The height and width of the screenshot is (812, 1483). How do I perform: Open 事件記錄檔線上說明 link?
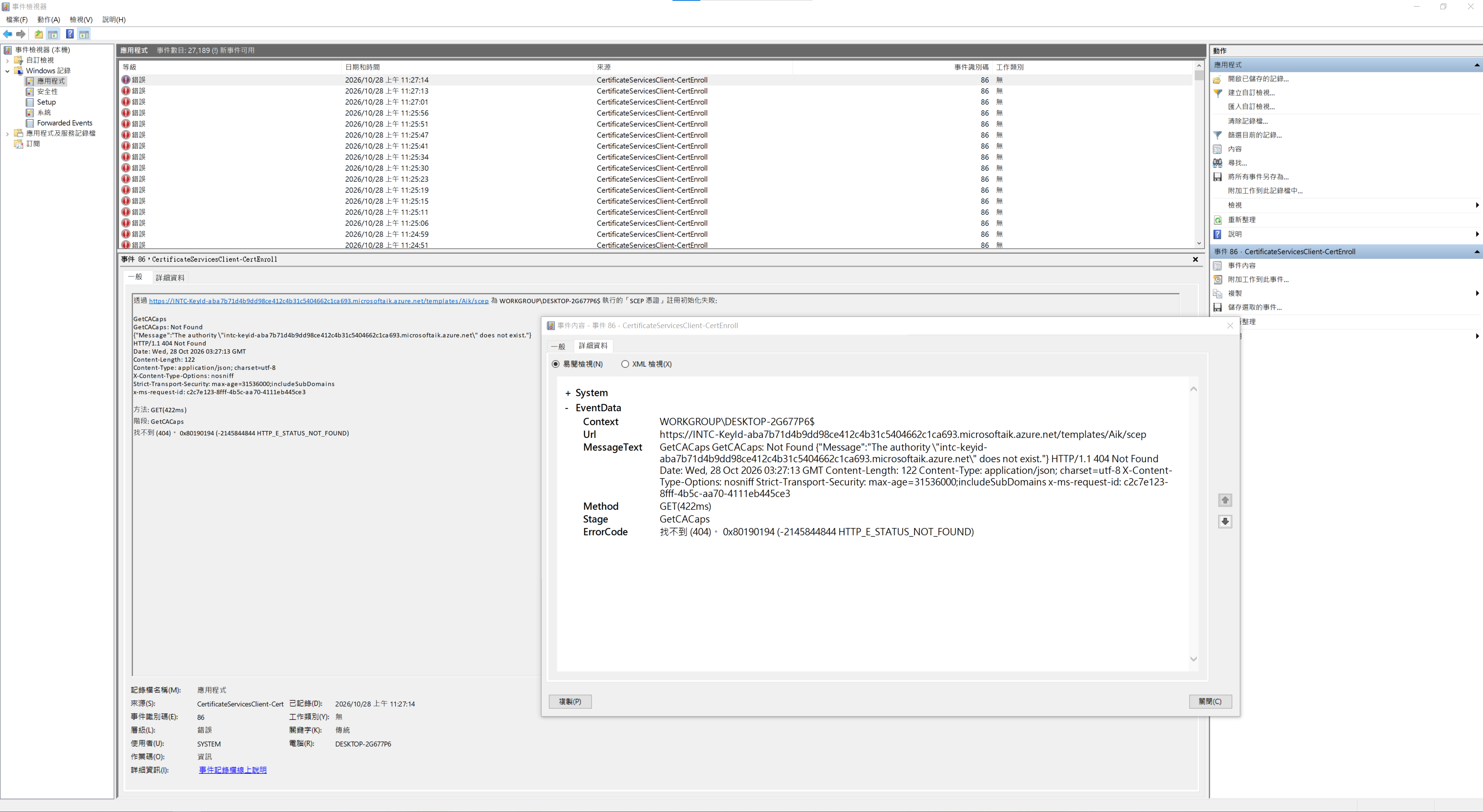(x=232, y=770)
